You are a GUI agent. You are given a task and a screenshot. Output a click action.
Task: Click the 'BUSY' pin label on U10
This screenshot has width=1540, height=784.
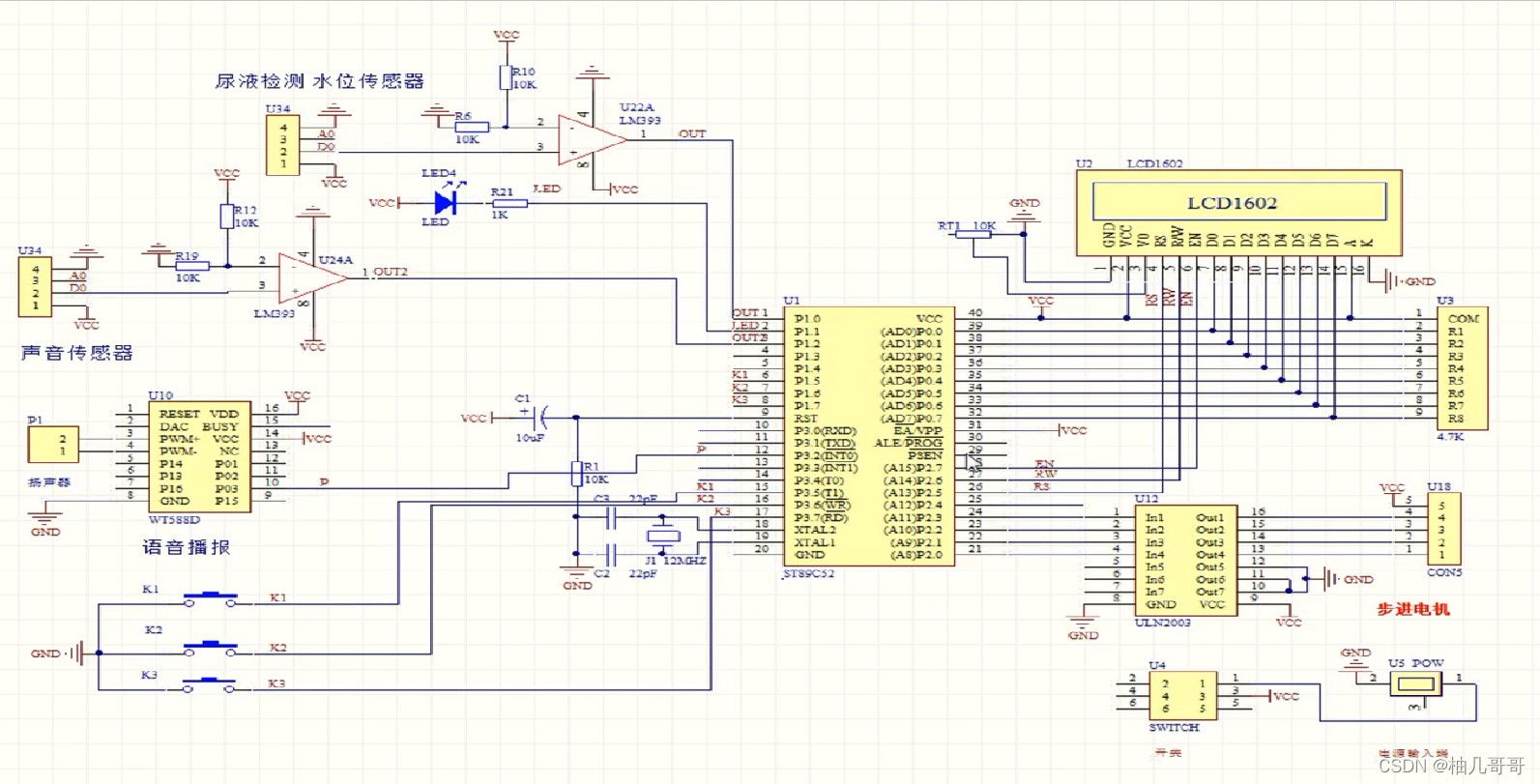tap(220, 426)
